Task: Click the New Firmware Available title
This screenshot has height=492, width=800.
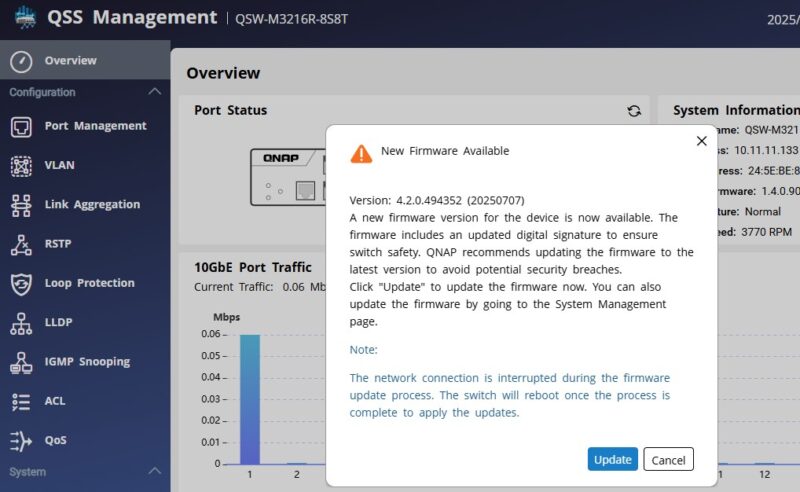Action: pos(445,151)
